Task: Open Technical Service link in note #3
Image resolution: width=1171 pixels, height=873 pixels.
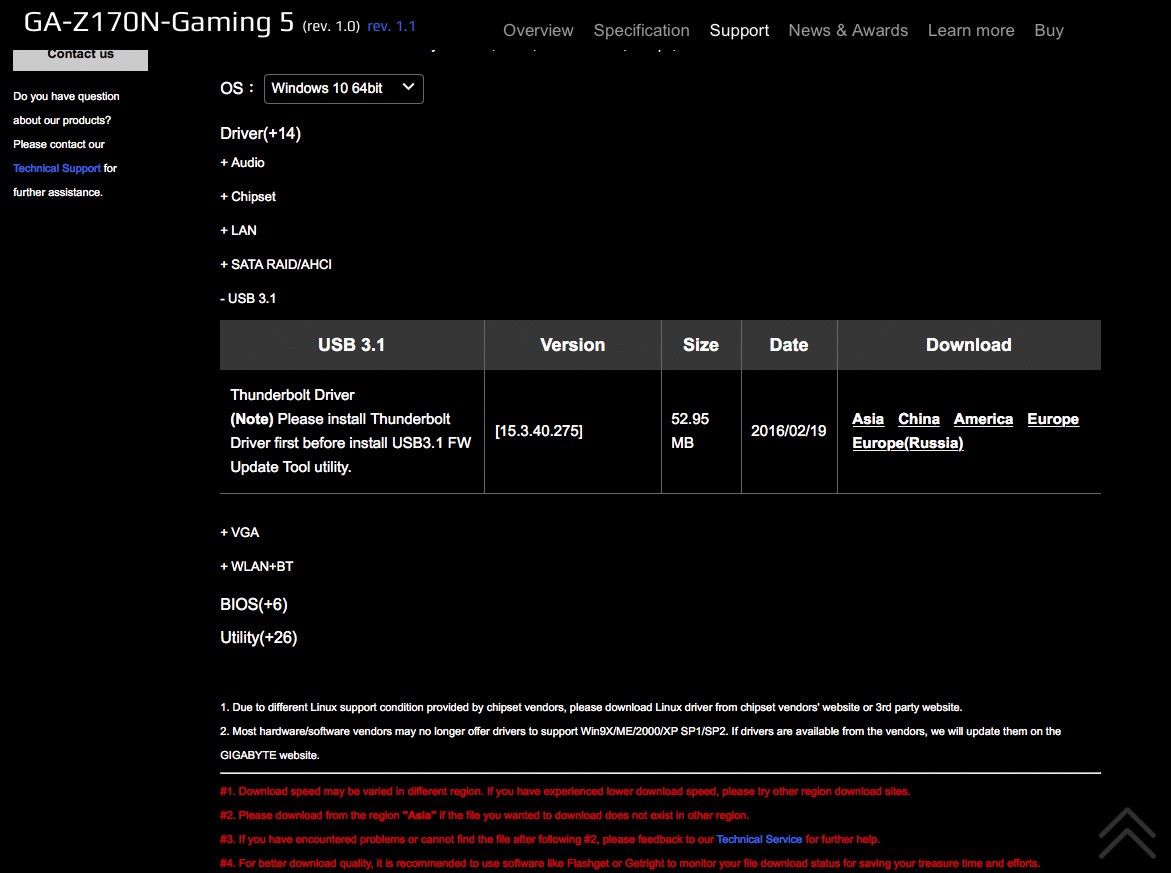Action: 760,839
